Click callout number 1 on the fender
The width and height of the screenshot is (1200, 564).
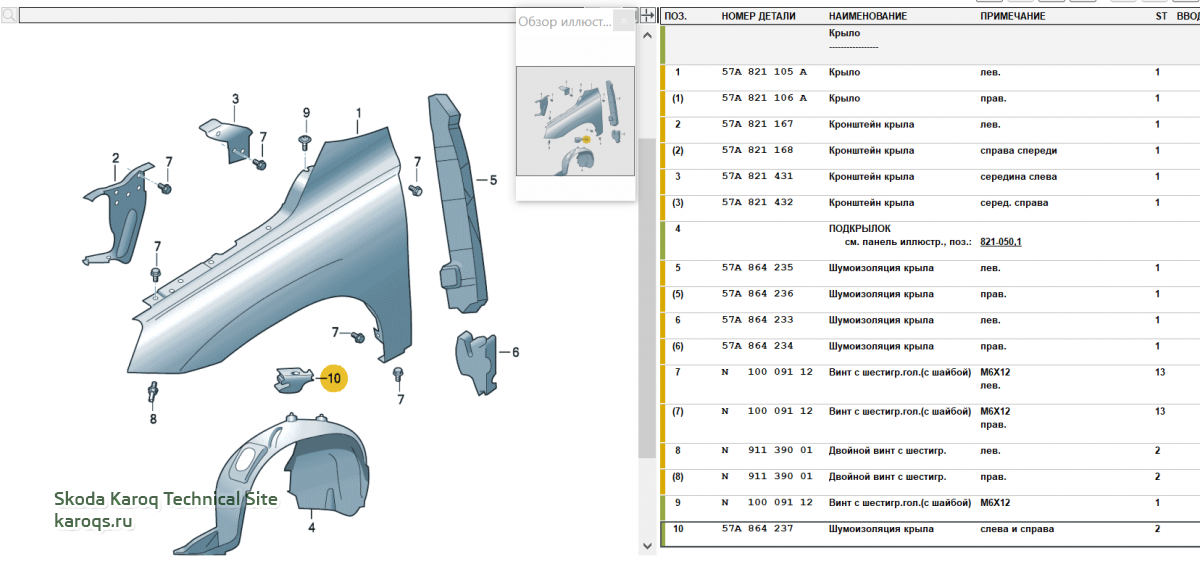pyautogui.click(x=358, y=112)
